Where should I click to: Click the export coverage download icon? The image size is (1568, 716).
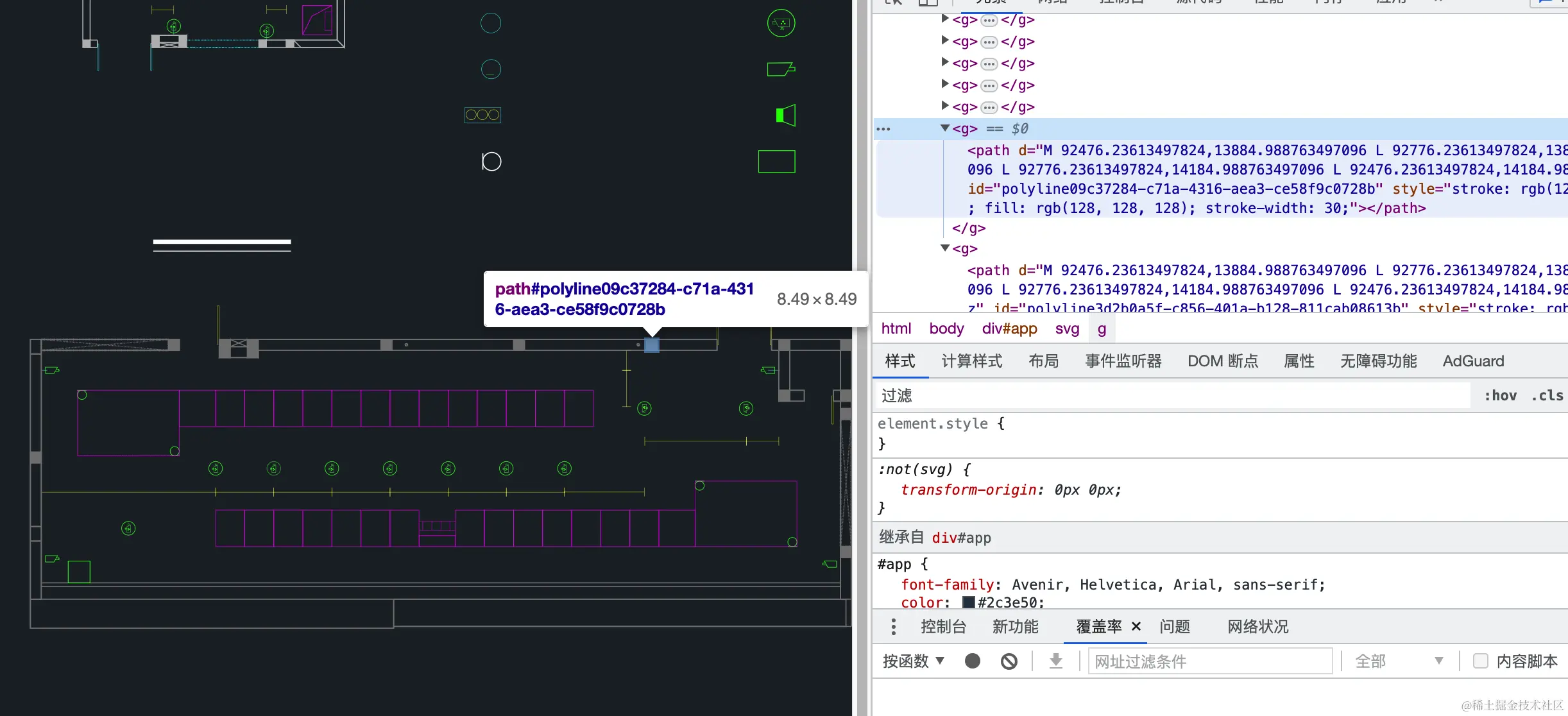1055,661
